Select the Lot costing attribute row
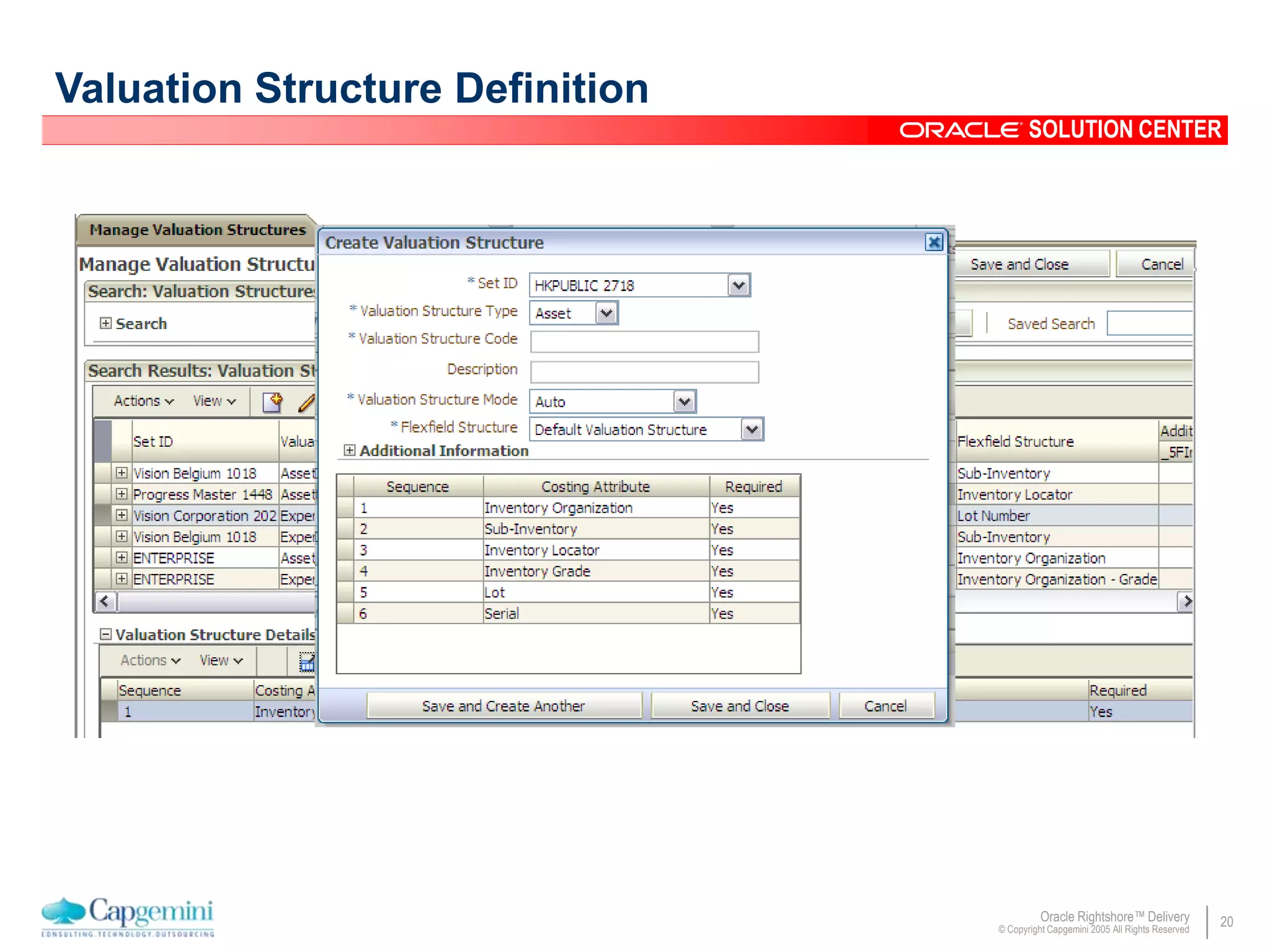Image resolution: width=1270 pixels, height=952 pixels. 568,592
